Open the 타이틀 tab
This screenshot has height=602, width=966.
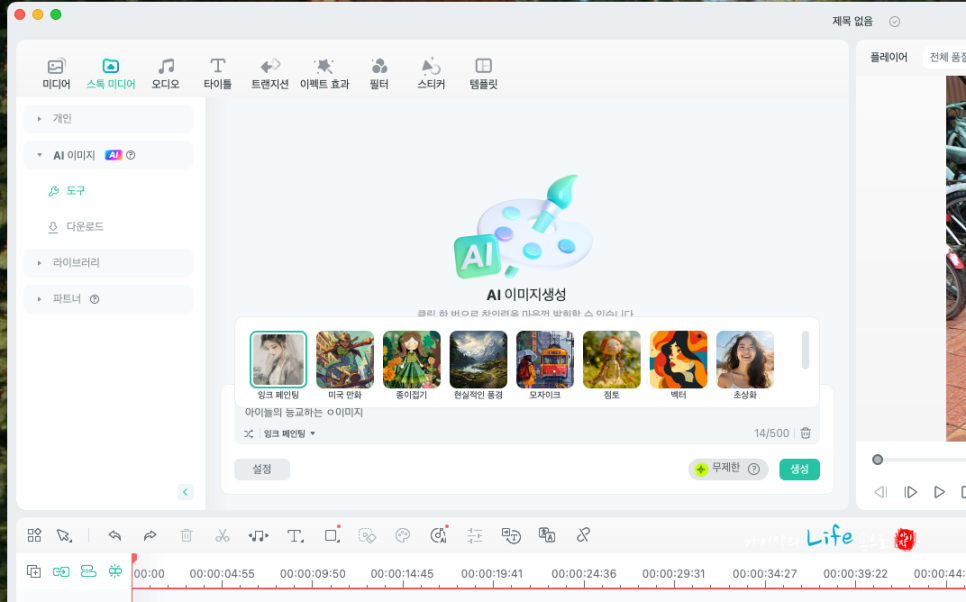tap(217, 73)
